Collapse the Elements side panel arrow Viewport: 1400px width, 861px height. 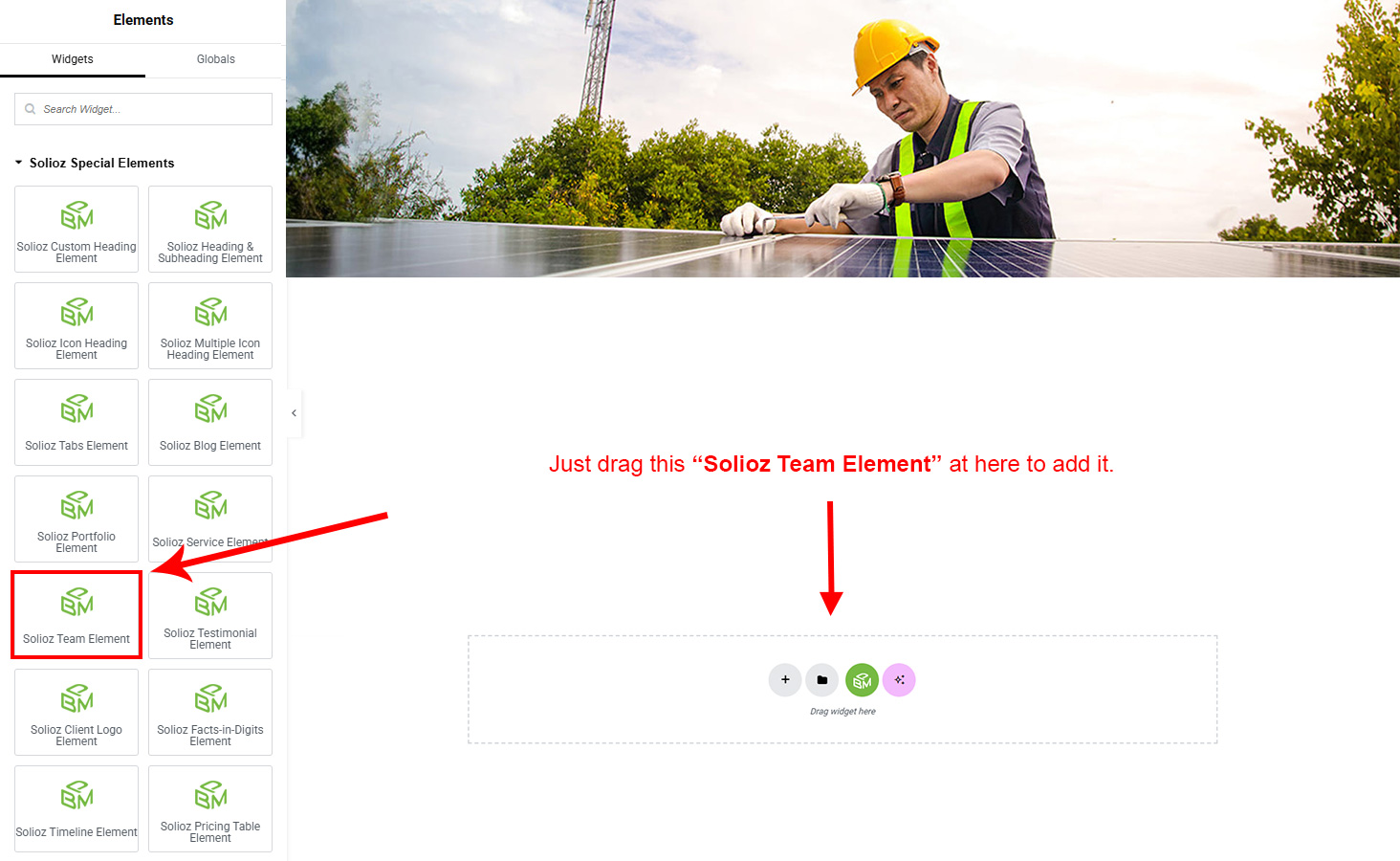[294, 413]
